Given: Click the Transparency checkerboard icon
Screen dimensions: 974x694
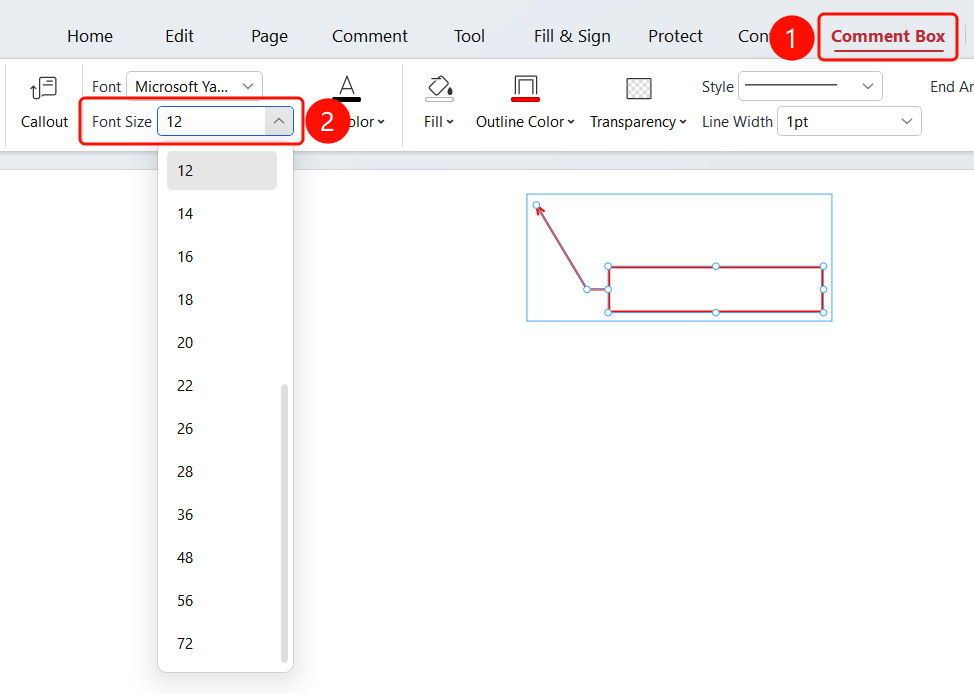Looking at the screenshot, I should click(x=639, y=88).
